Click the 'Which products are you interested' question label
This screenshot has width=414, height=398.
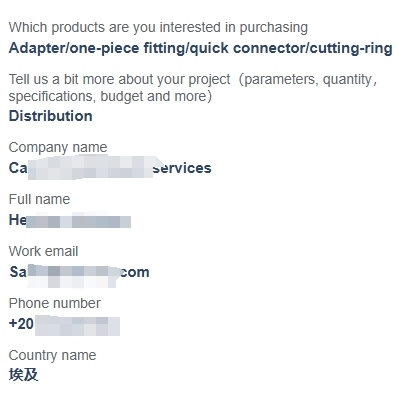158,28
